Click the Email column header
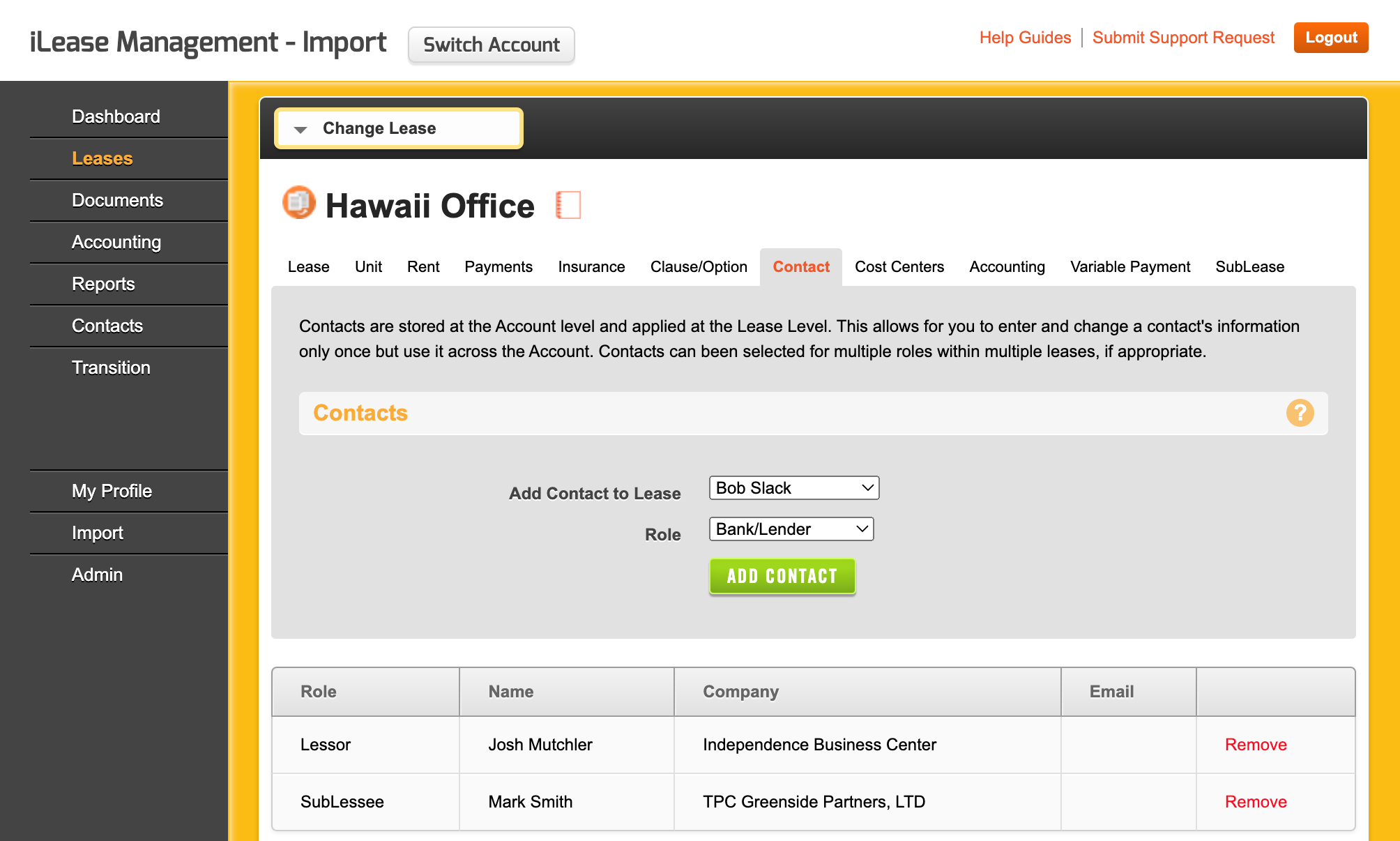 click(x=1129, y=692)
